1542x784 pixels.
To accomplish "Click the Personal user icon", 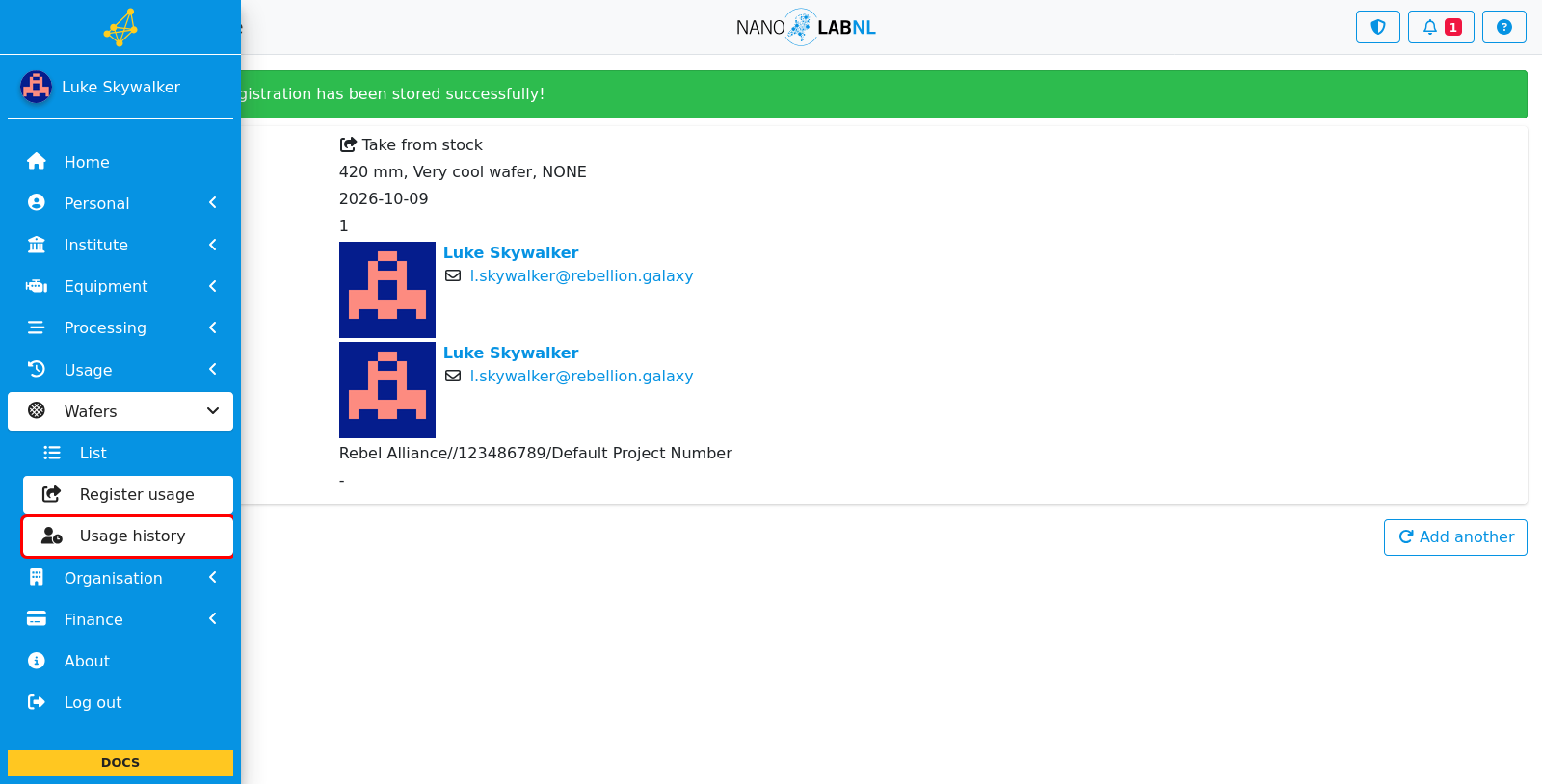I will (x=37, y=203).
